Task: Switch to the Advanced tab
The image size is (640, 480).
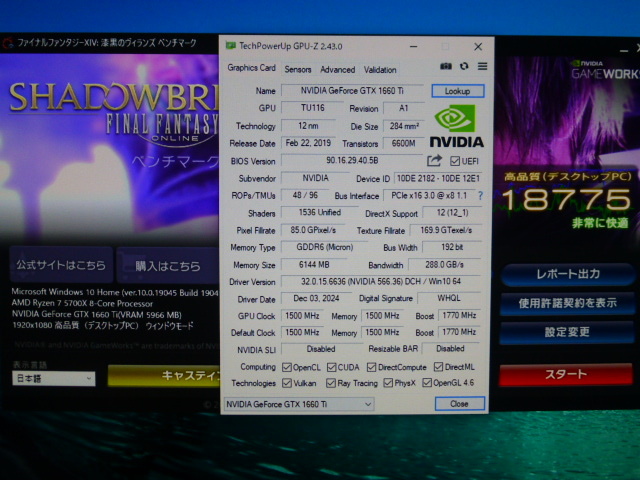Action: 338,69
